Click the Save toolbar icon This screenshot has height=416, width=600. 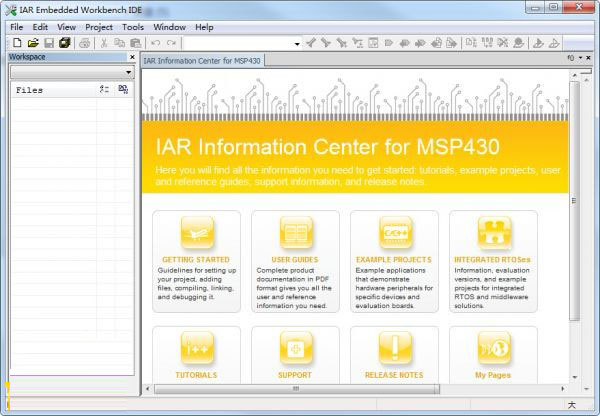tap(49, 43)
